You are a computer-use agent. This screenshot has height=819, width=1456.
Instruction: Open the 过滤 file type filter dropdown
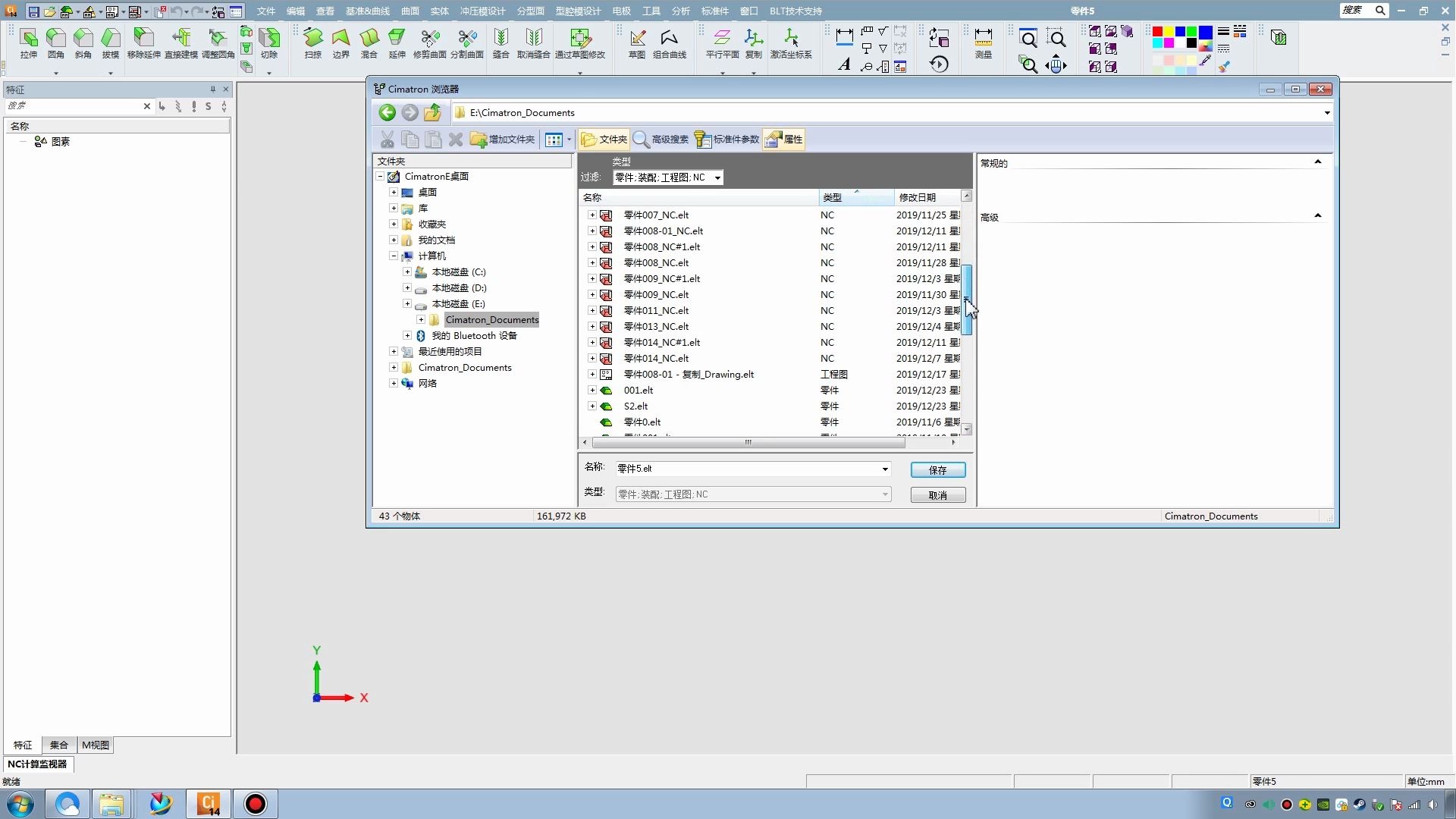pyautogui.click(x=717, y=178)
